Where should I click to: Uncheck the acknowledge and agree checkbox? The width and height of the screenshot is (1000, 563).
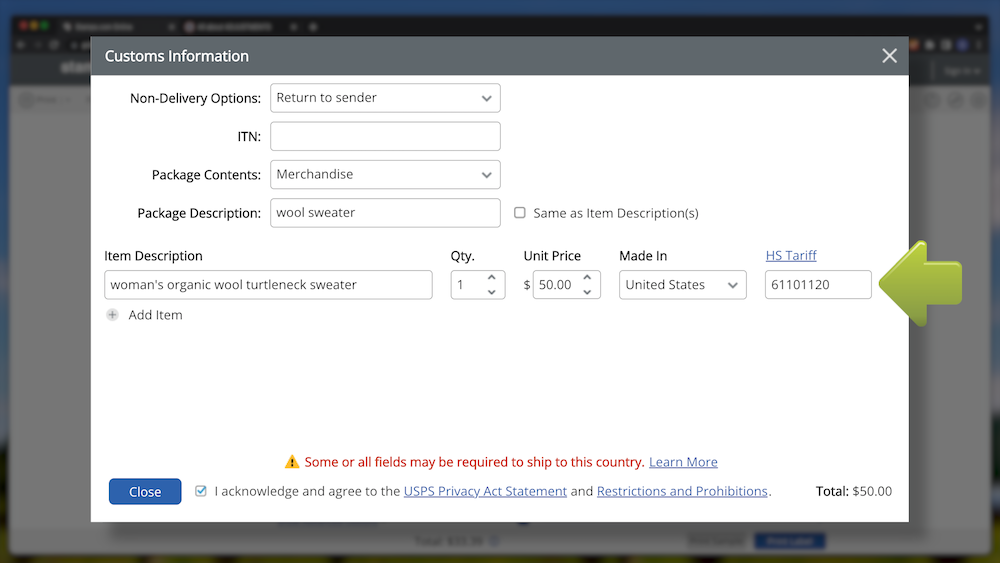pyautogui.click(x=201, y=491)
